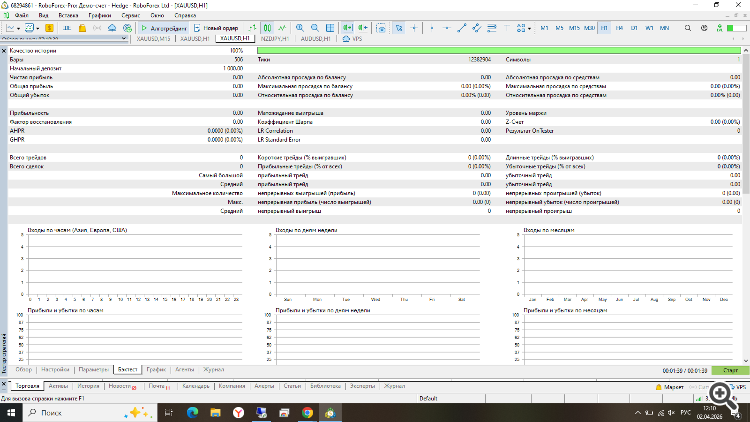Toggle the chart shift icon
Viewport: 750px width, 422px height.
363,28
